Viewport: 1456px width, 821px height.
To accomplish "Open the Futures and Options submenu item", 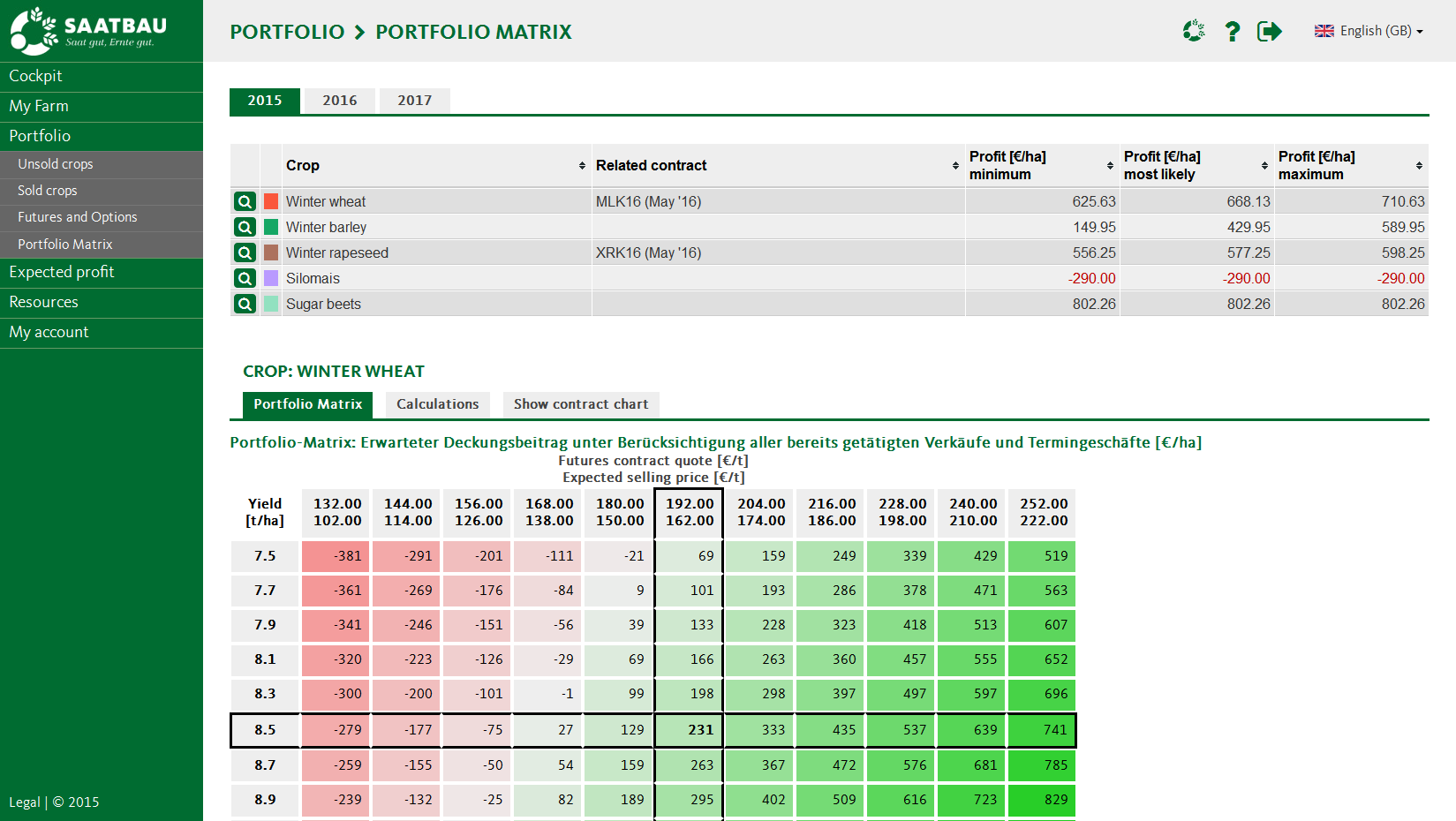I will click(78, 217).
